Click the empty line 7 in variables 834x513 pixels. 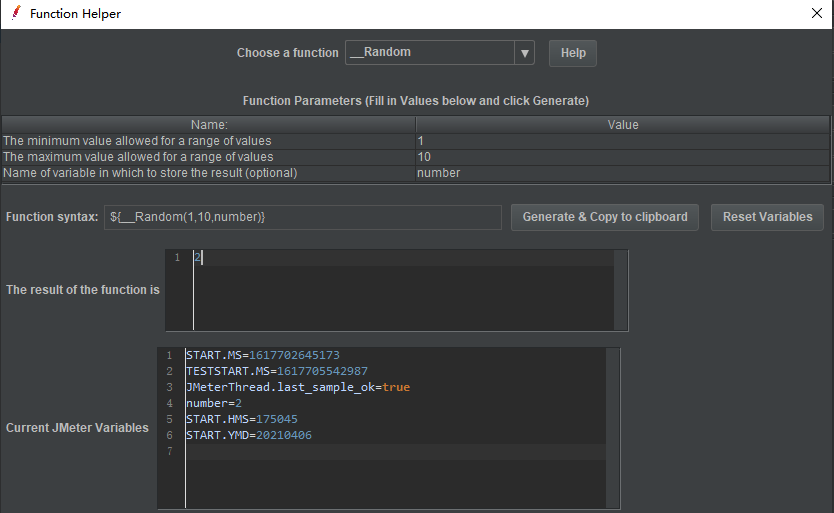(396, 451)
